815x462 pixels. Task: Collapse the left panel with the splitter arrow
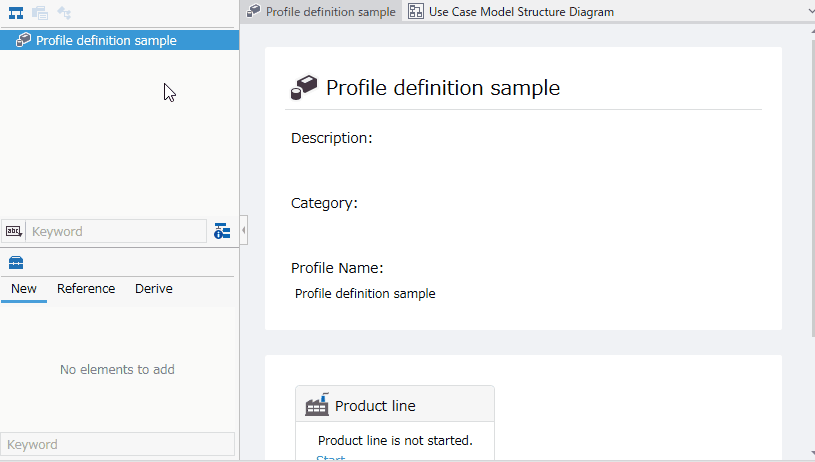pos(243,230)
